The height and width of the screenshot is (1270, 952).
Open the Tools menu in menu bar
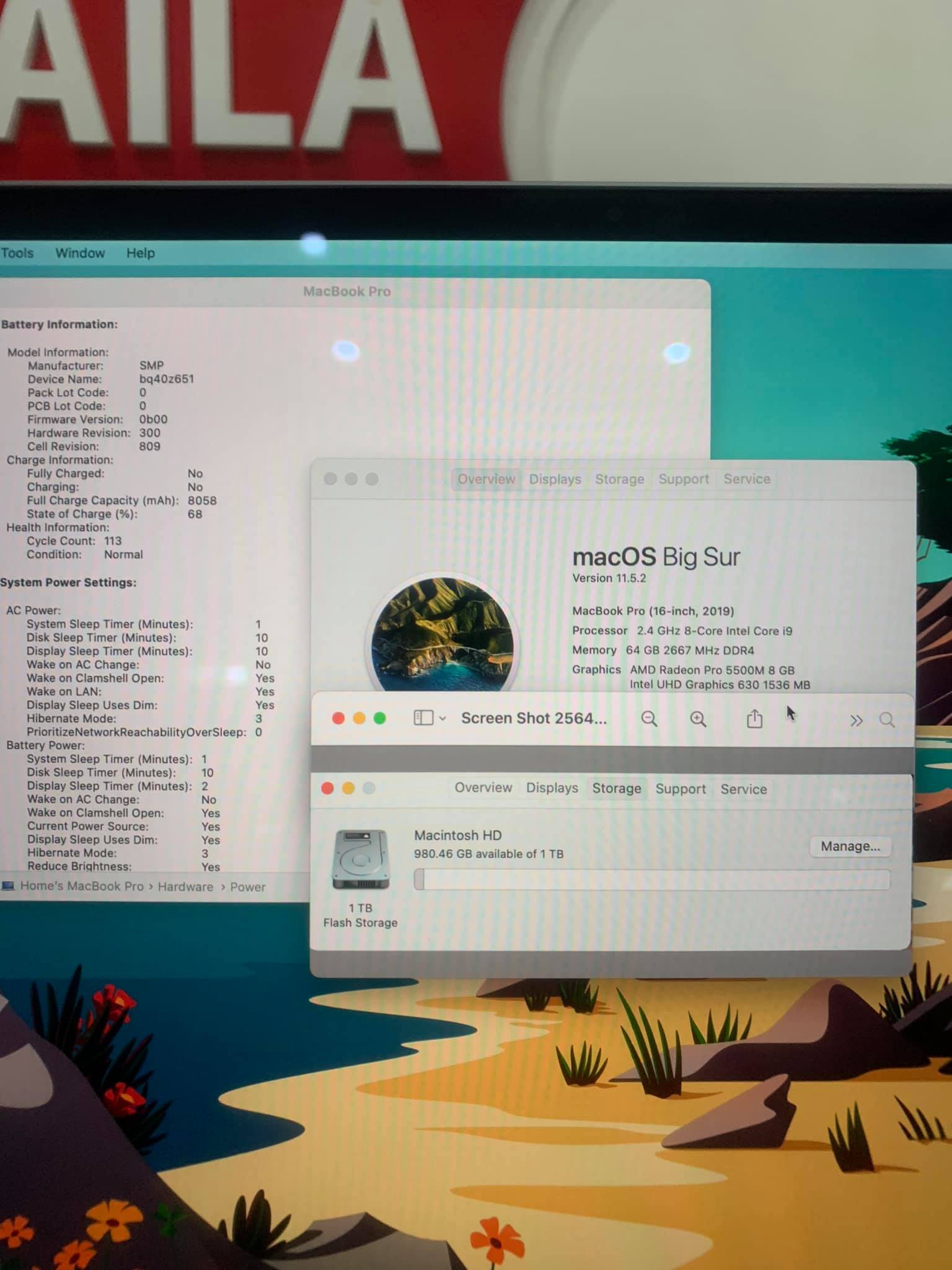[17, 253]
